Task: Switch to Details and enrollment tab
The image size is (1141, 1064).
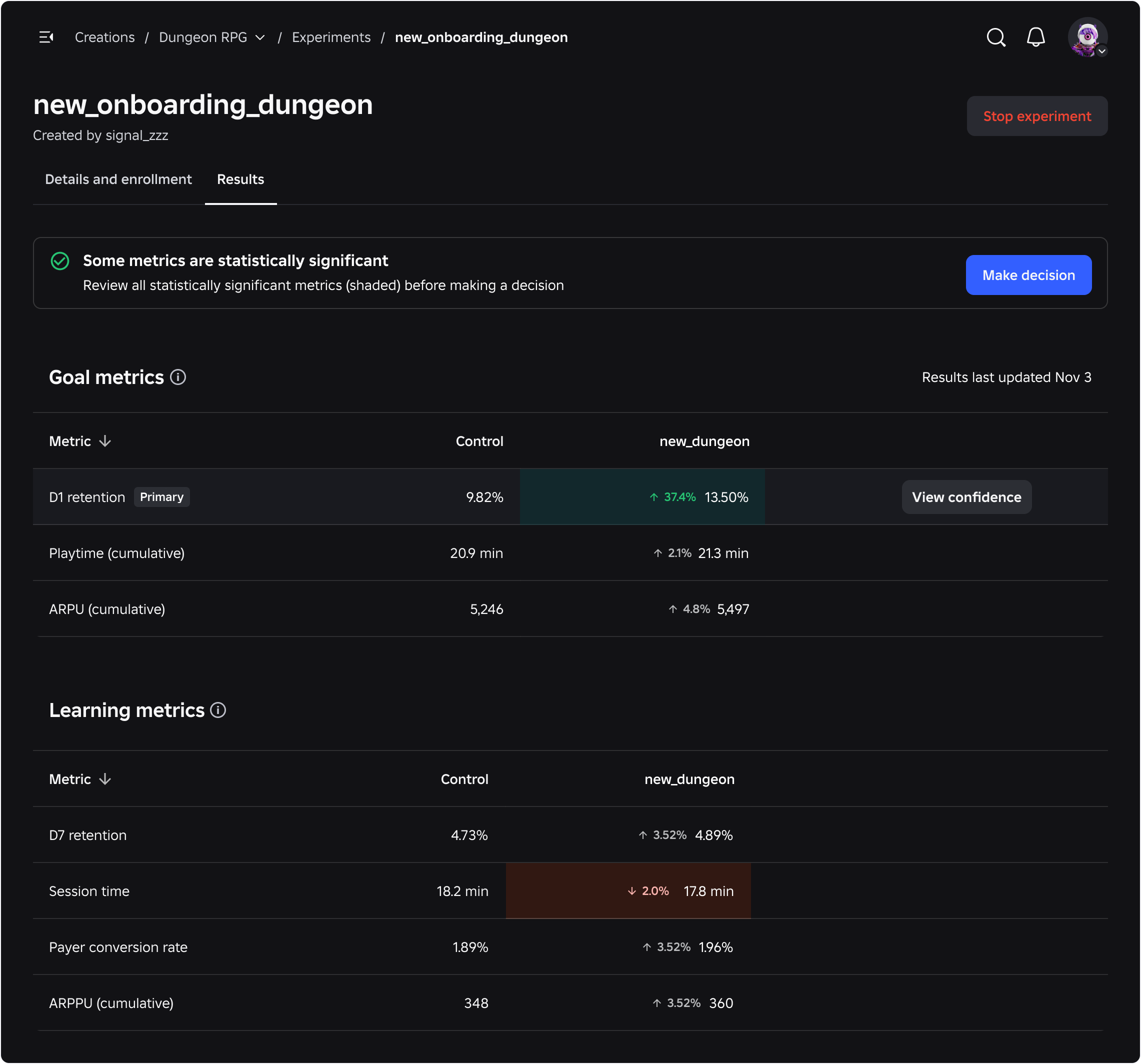Action: click(x=118, y=179)
